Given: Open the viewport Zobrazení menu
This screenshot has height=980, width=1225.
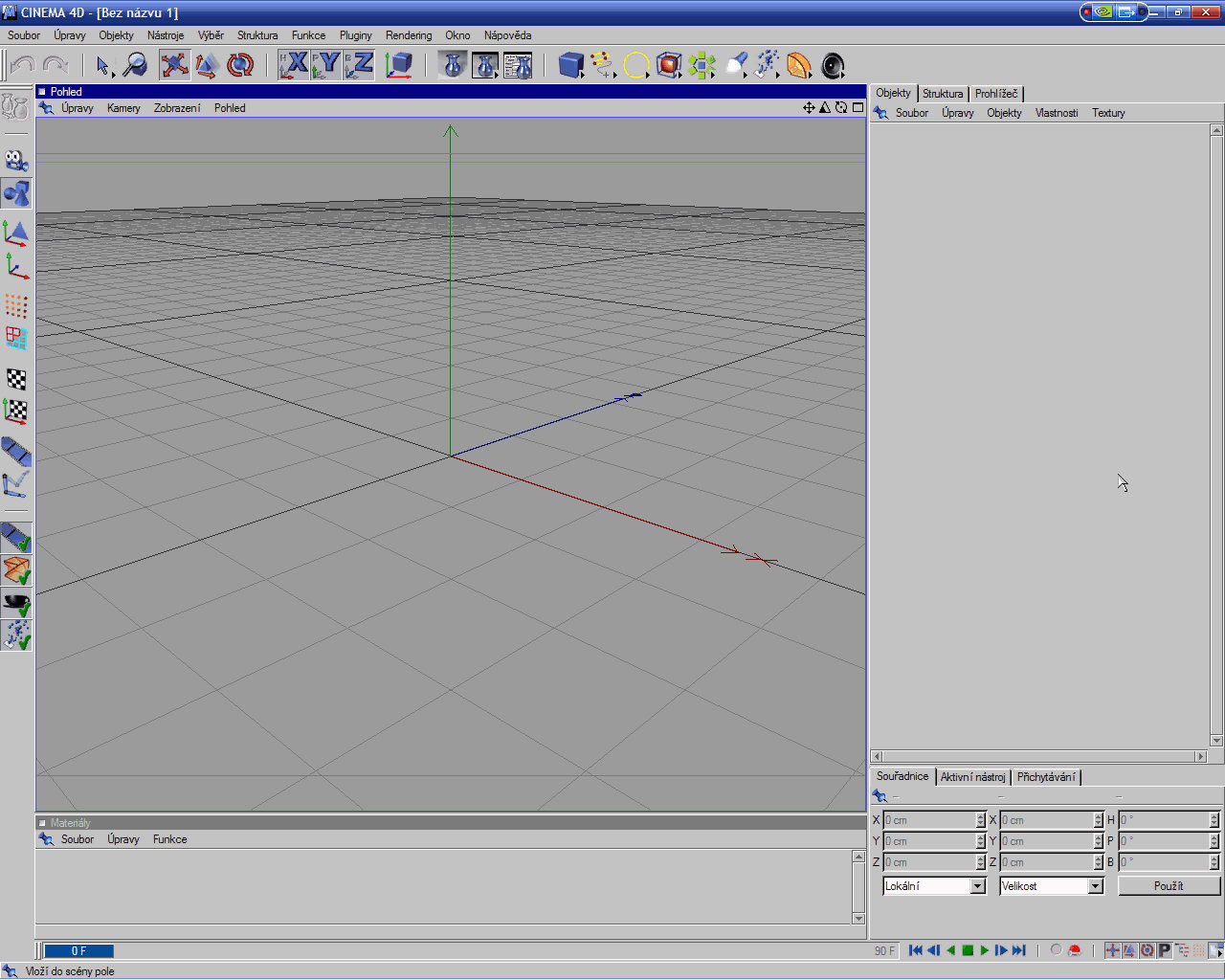Looking at the screenshot, I should point(177,108).
